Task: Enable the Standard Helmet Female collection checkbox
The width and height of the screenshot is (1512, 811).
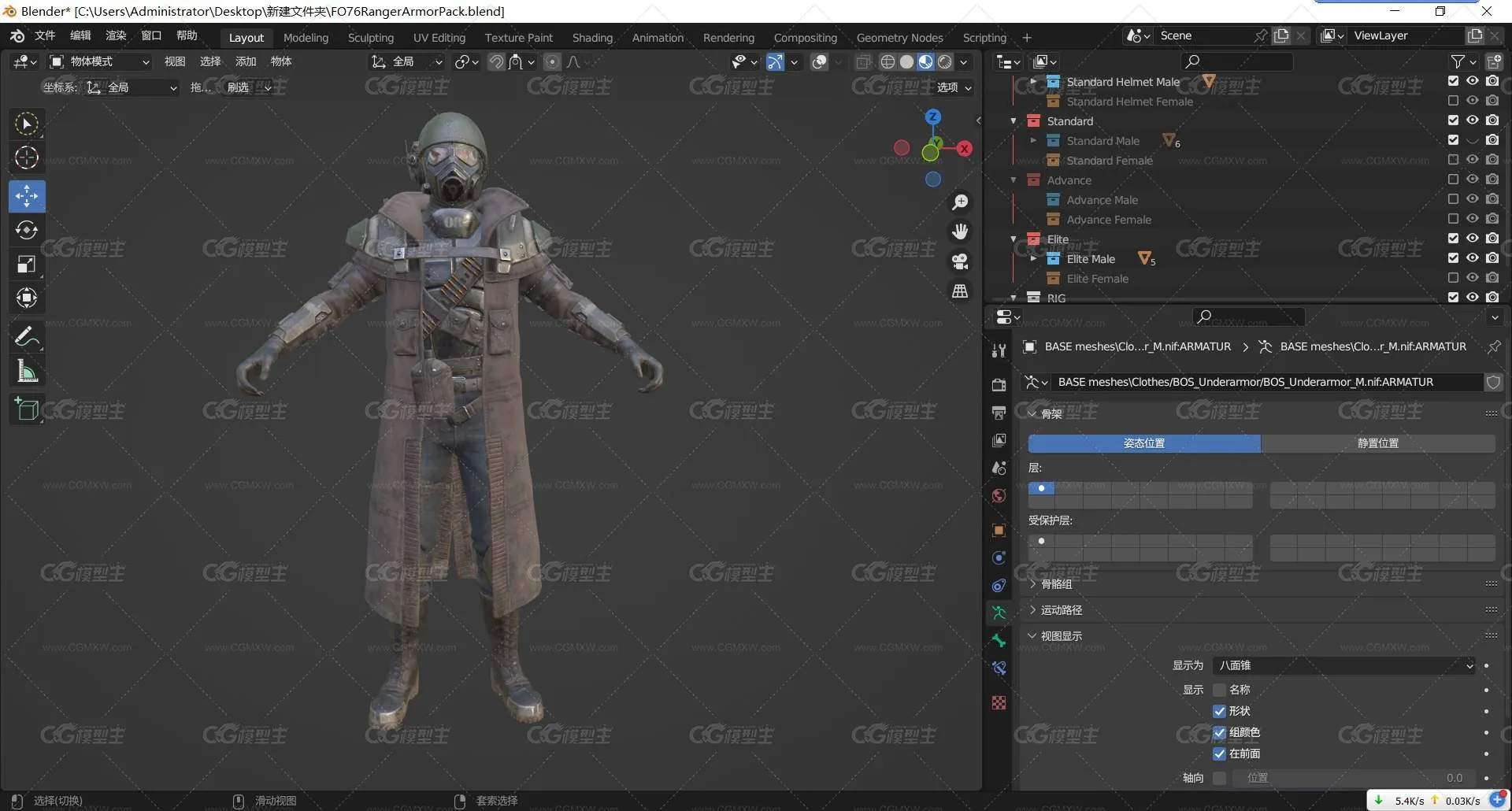Action: click(1453, 101)
